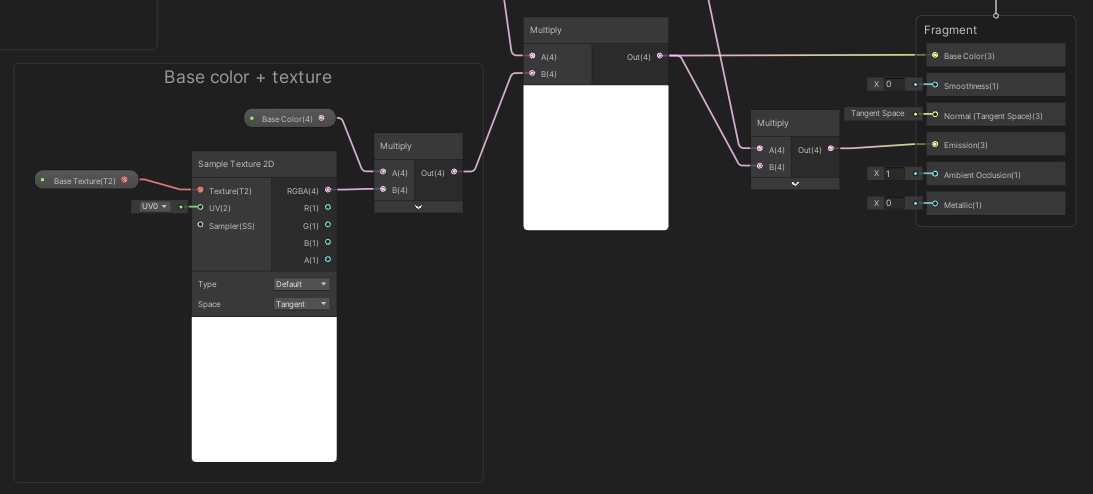
Task: Click the Ambient Occlusion X value field
Action: pos(892,174)
